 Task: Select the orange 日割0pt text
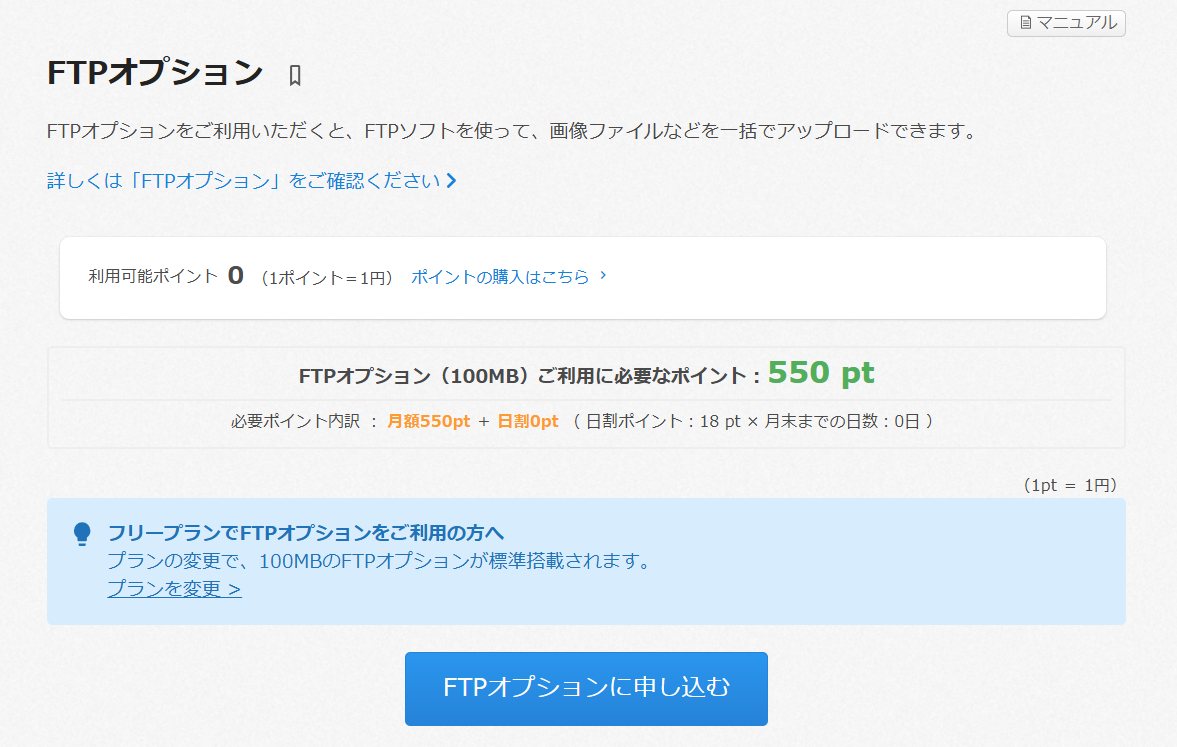pos(528,421)
